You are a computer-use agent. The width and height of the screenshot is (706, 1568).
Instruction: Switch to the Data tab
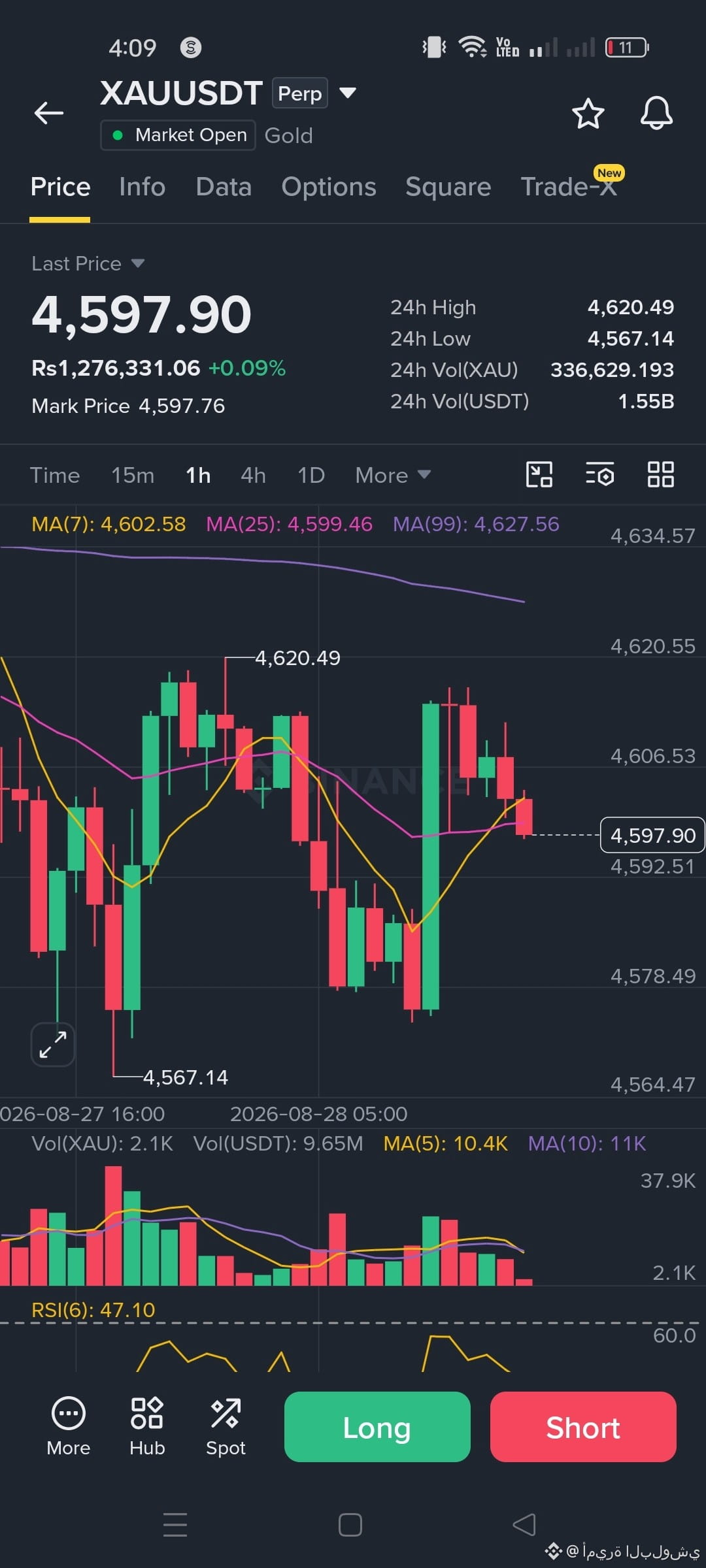224,187
